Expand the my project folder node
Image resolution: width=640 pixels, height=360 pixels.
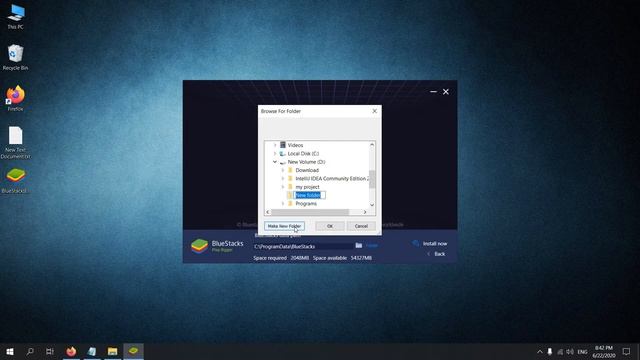pyautogui.click(x=283, y=187)
